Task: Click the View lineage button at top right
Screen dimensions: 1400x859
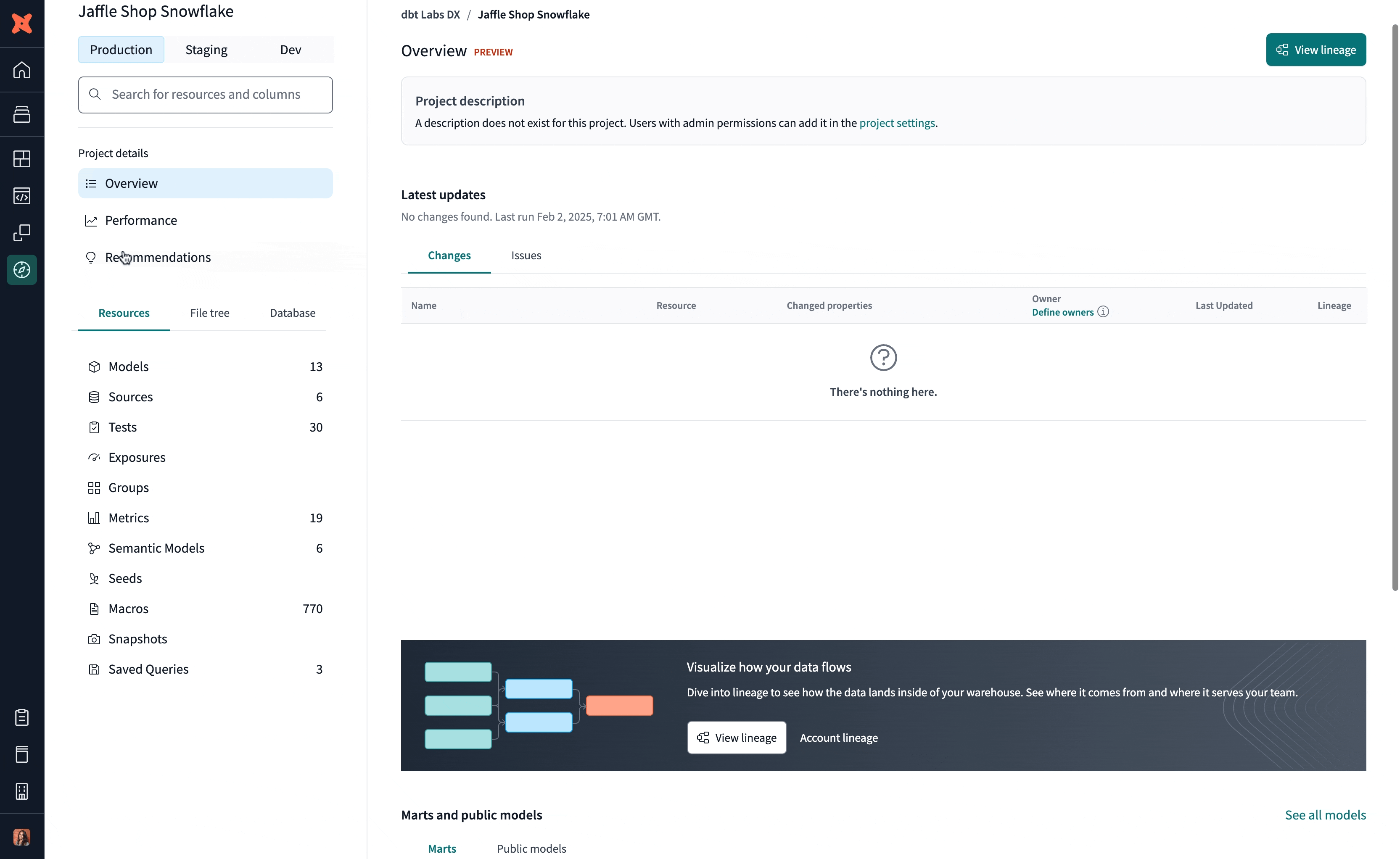Action: pos(1316,50)
